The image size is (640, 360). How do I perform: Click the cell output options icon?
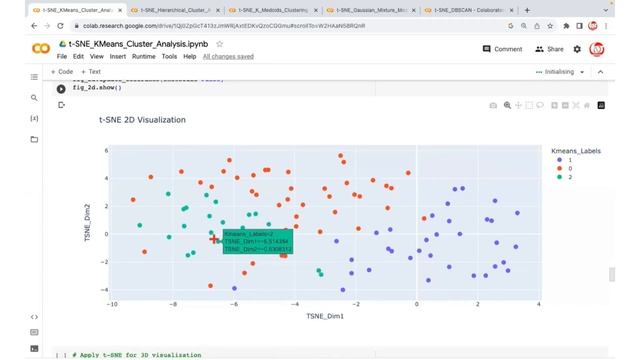click(x=61, y=105)
